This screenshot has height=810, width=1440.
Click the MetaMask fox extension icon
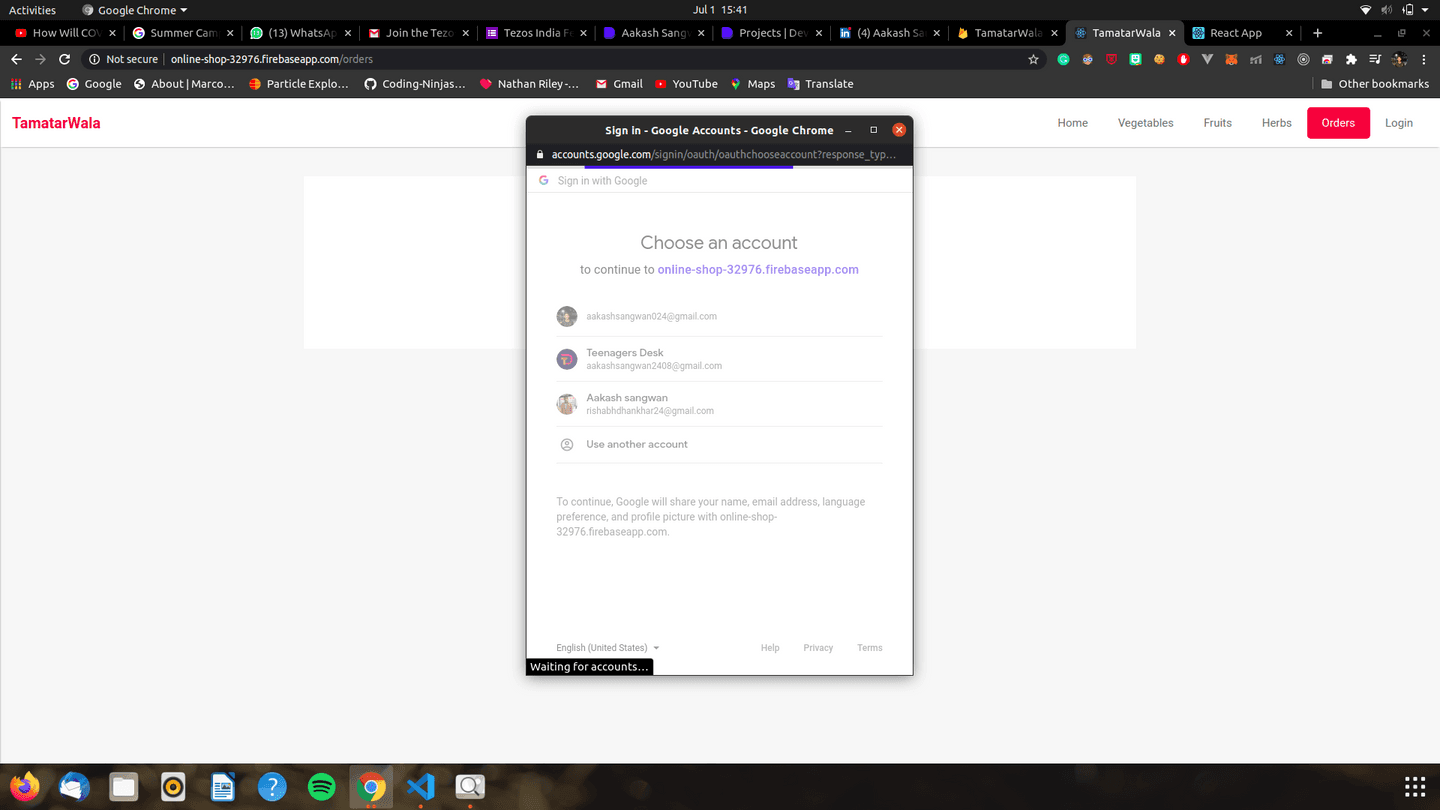[1231, 59]
